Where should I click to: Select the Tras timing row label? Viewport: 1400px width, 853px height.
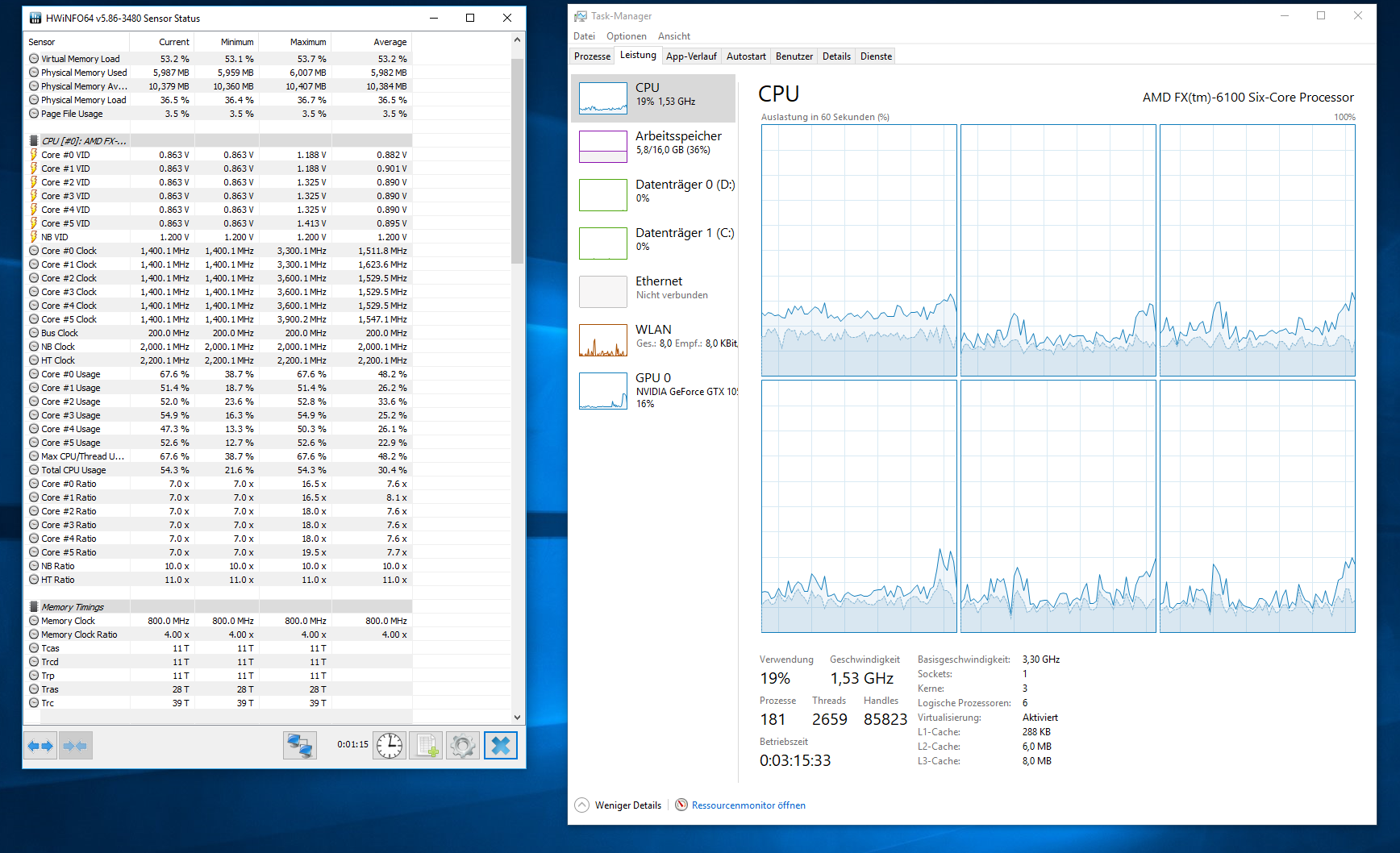click(50, 689)
